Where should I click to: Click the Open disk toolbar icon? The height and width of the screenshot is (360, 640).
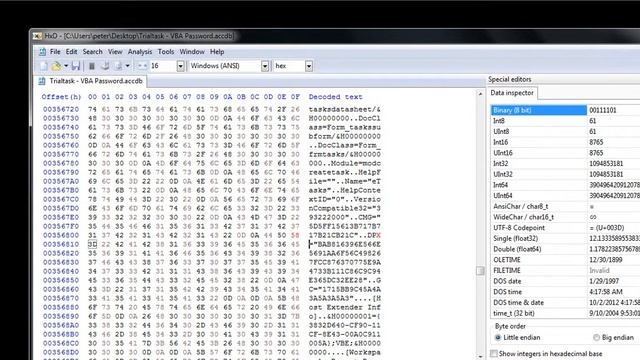(105, 66)
